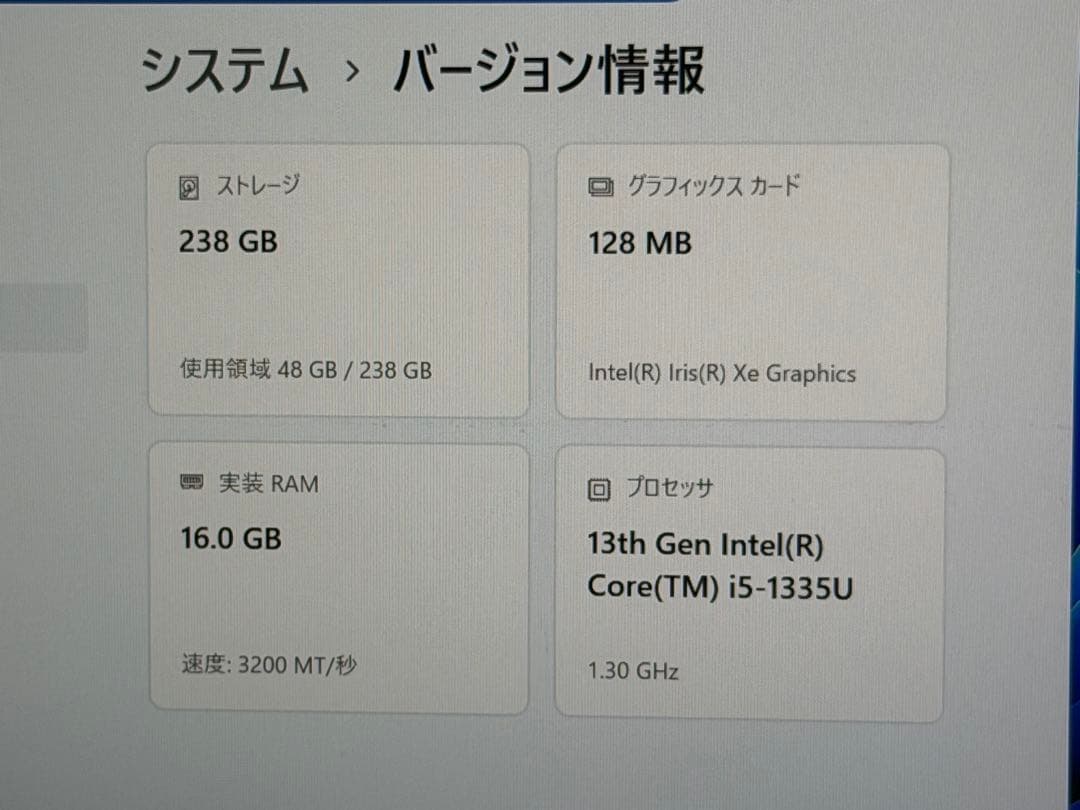Click the 使用領域 48 GB / 238 GB usage text
Image resolution: width=1080 pixels, height=810 pixels.
coord(305,370)
